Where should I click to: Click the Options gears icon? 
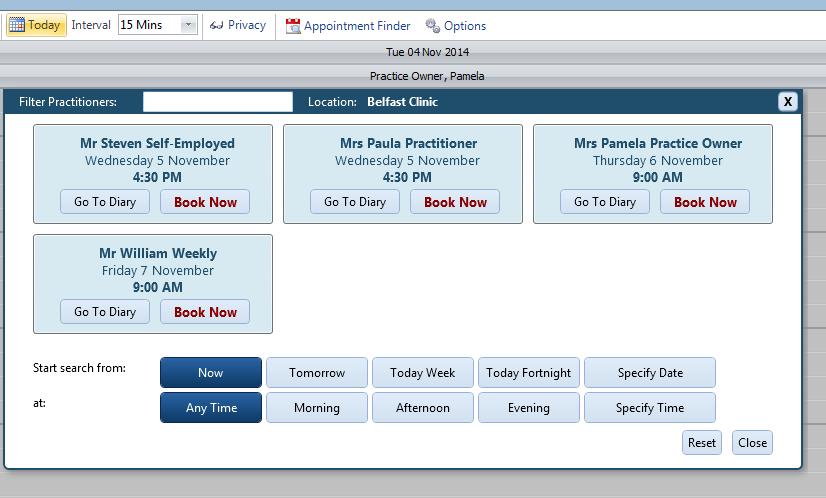432,25
